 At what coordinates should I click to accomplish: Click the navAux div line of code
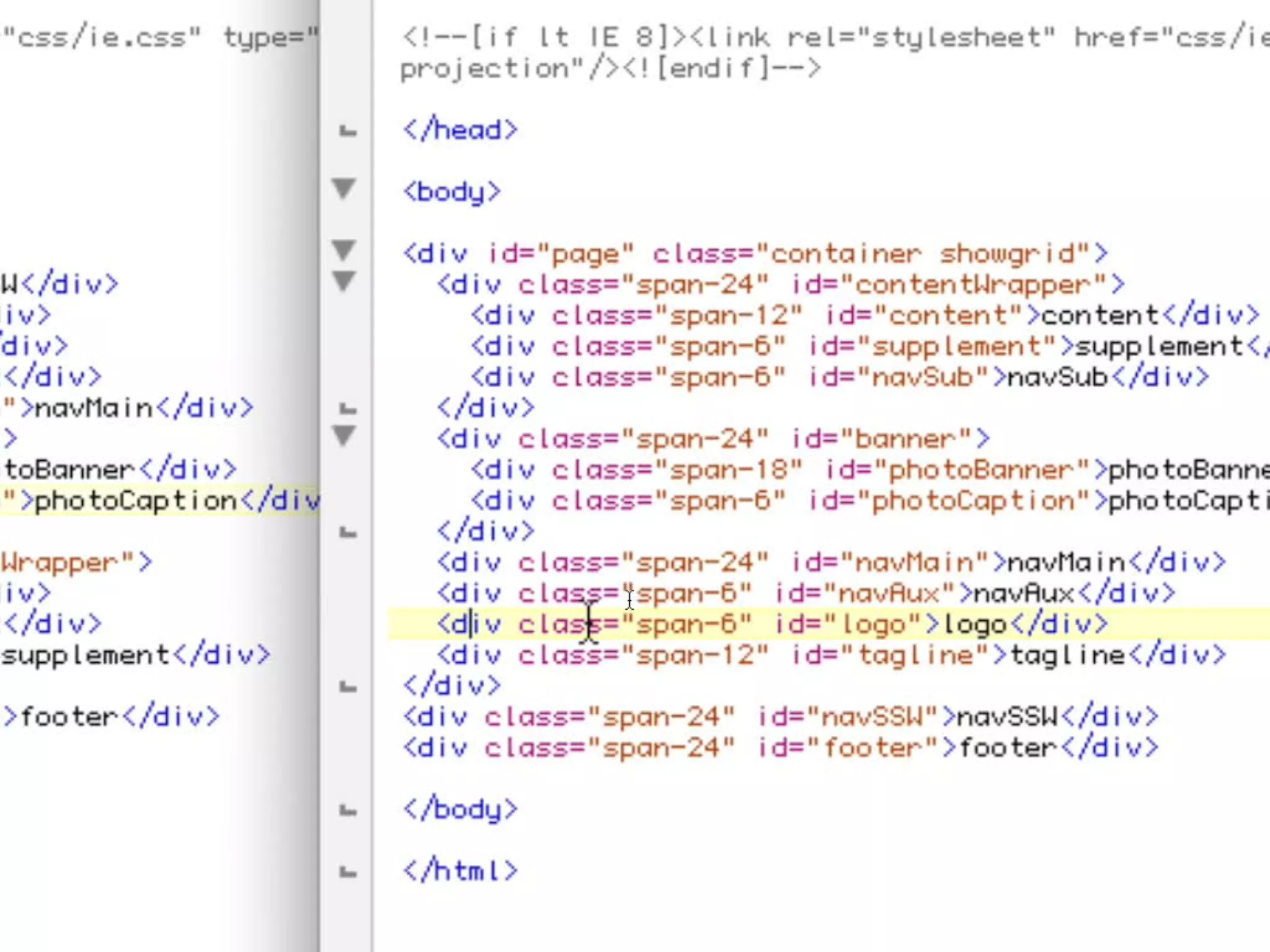click(x=805, y=593)
